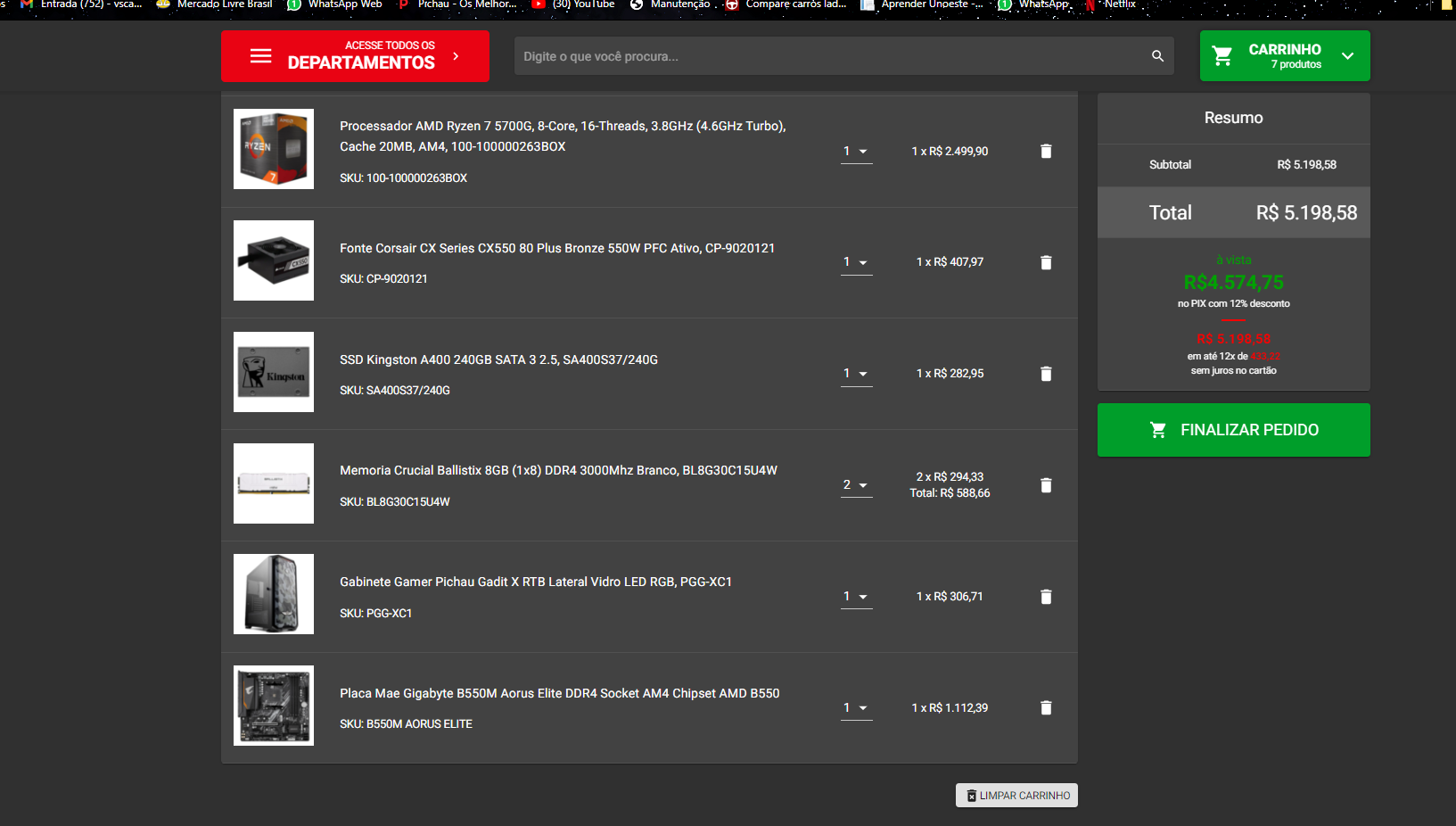Expand Departamentos arrow chevron

[456, 56]
